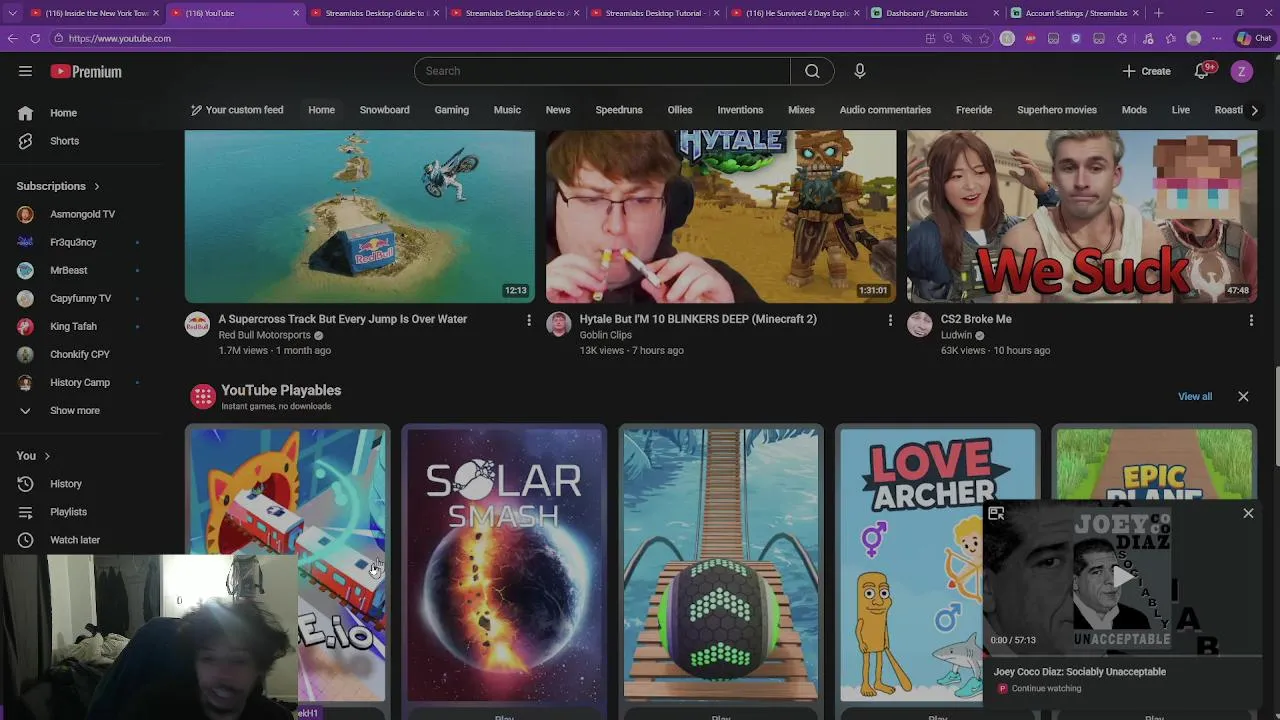Open browser settings and more menu
Screen dimensions: 1280x720
point(1217,38)
